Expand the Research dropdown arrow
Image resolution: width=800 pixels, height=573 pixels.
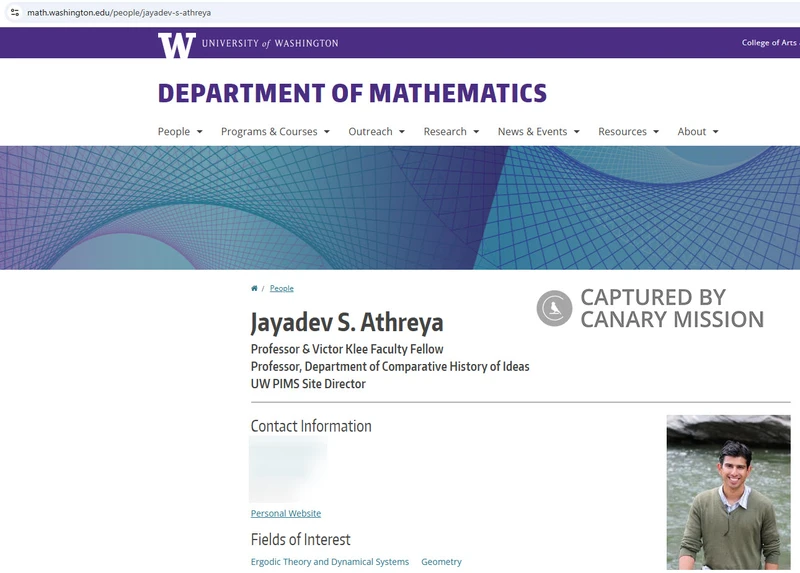click(x=476, y=132)
